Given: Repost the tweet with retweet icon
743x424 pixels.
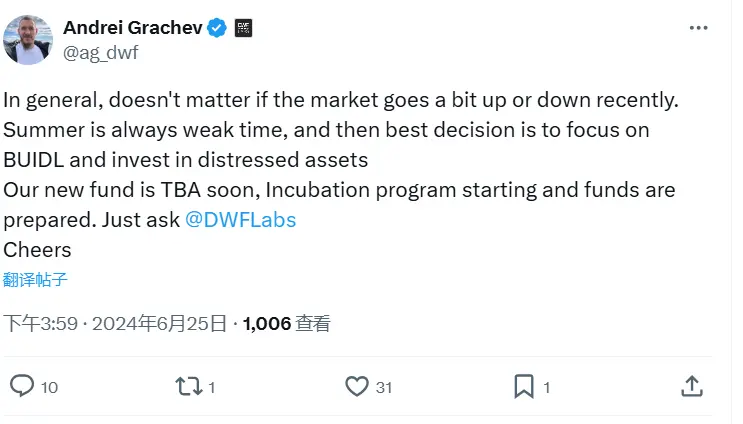Looking at the screenshot, I should click(189, 386).
